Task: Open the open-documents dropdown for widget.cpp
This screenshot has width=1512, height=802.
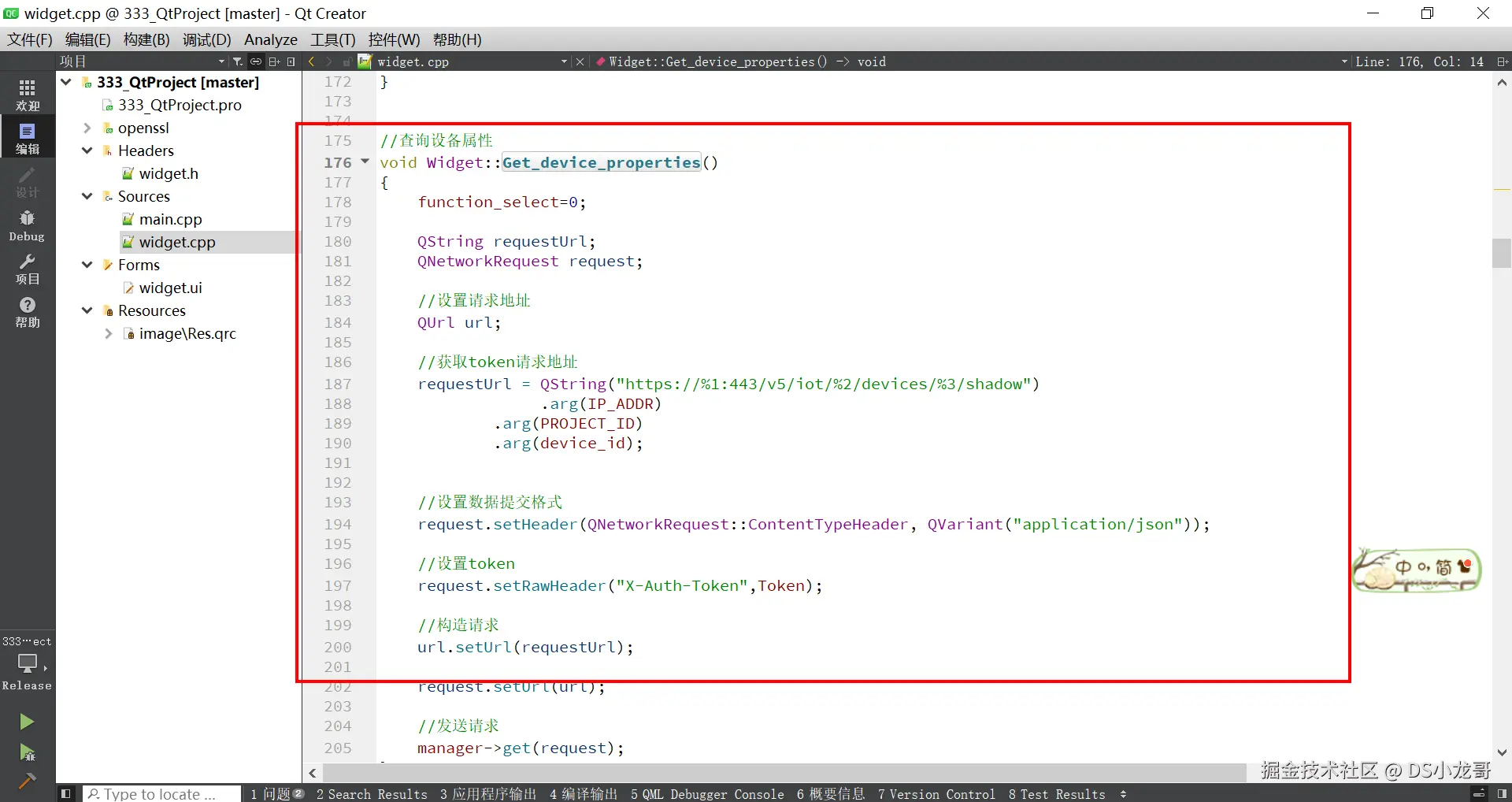Action: (x=564, y=61)
